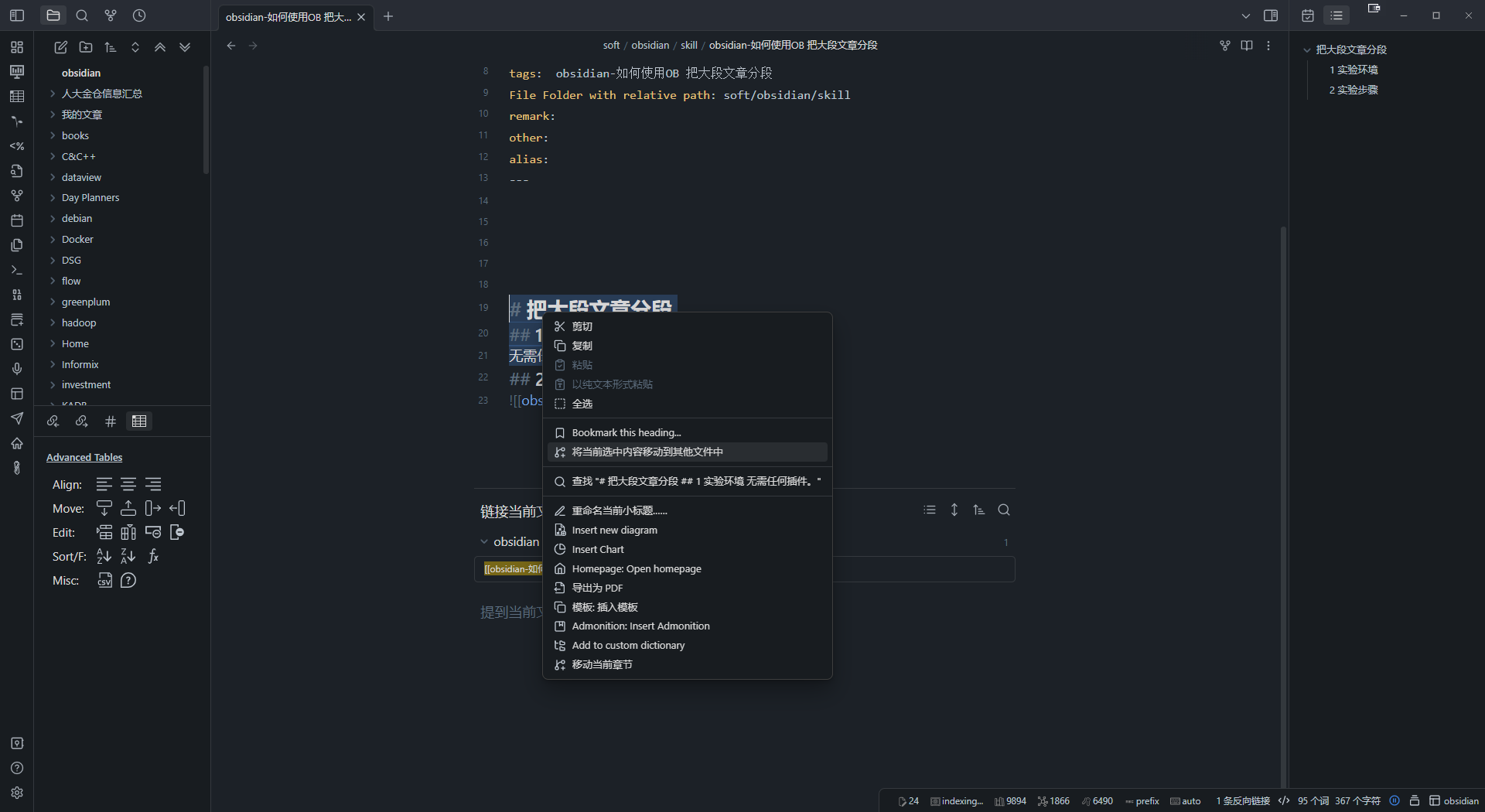Choose 剪切 from context menu

(688, 326)
